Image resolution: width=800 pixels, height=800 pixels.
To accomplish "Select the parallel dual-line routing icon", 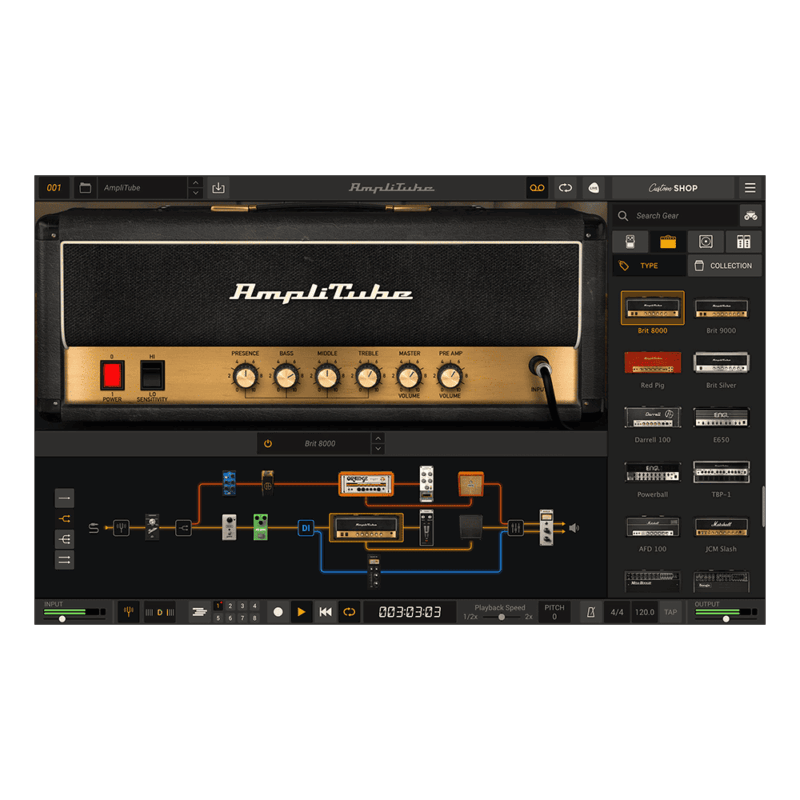I will [x=64, y=560].
